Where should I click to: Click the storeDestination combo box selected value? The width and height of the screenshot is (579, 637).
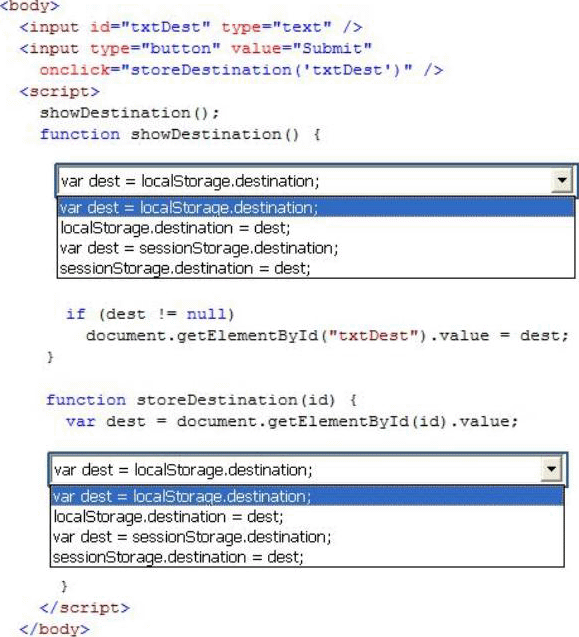(296, 470)
